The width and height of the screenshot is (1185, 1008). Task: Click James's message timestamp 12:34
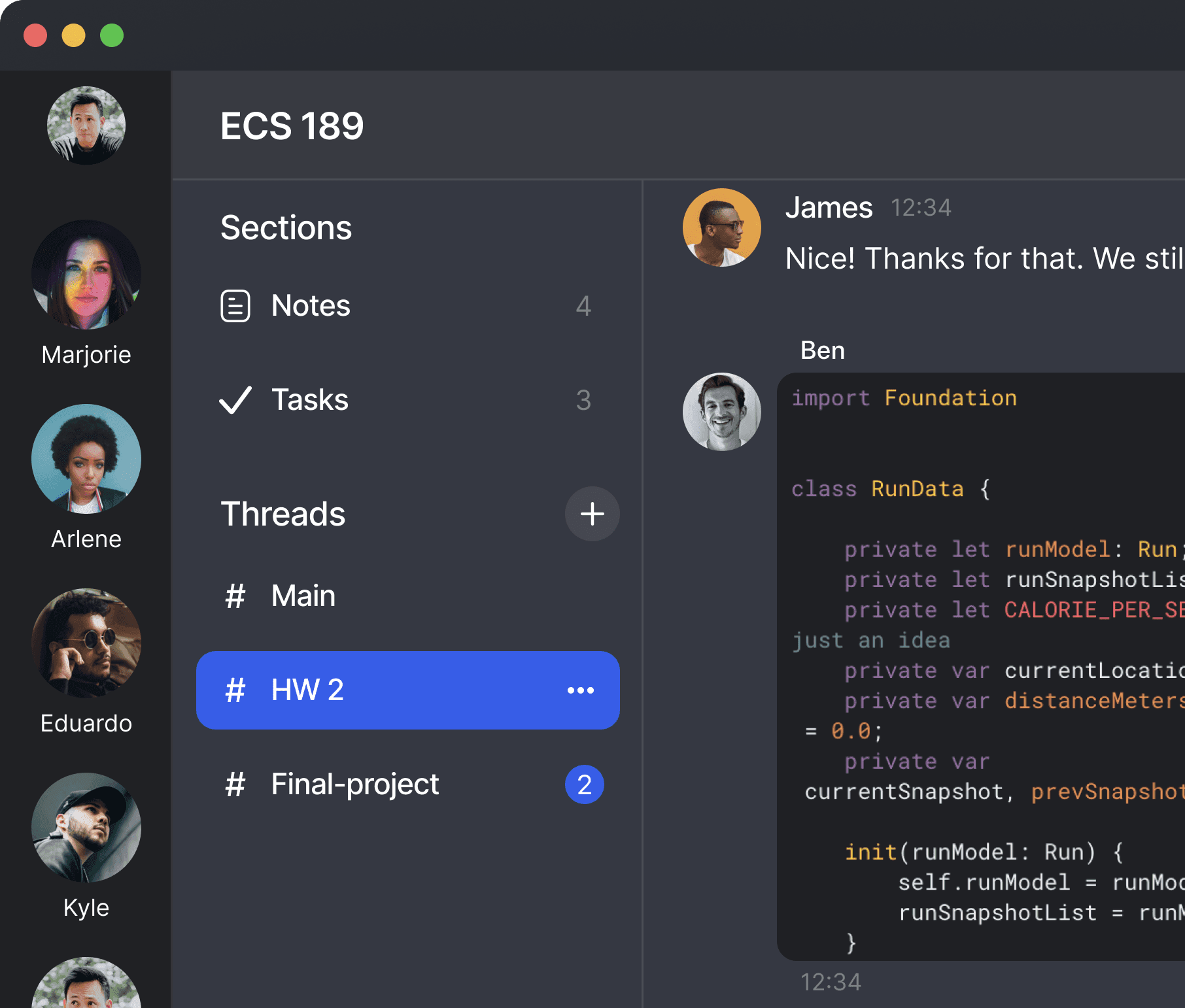tap(921, 208)
